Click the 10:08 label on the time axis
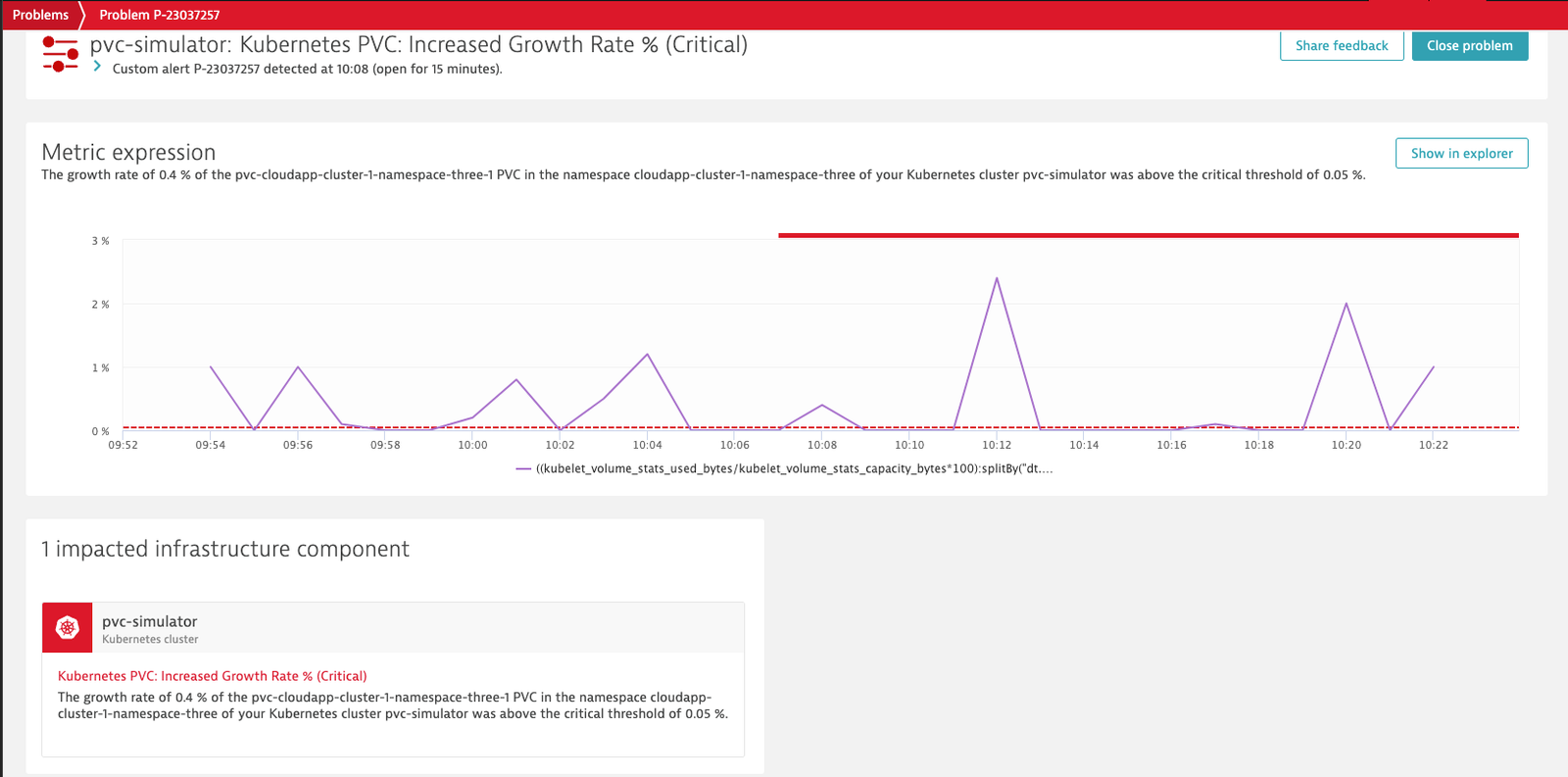 click(822, 445)
